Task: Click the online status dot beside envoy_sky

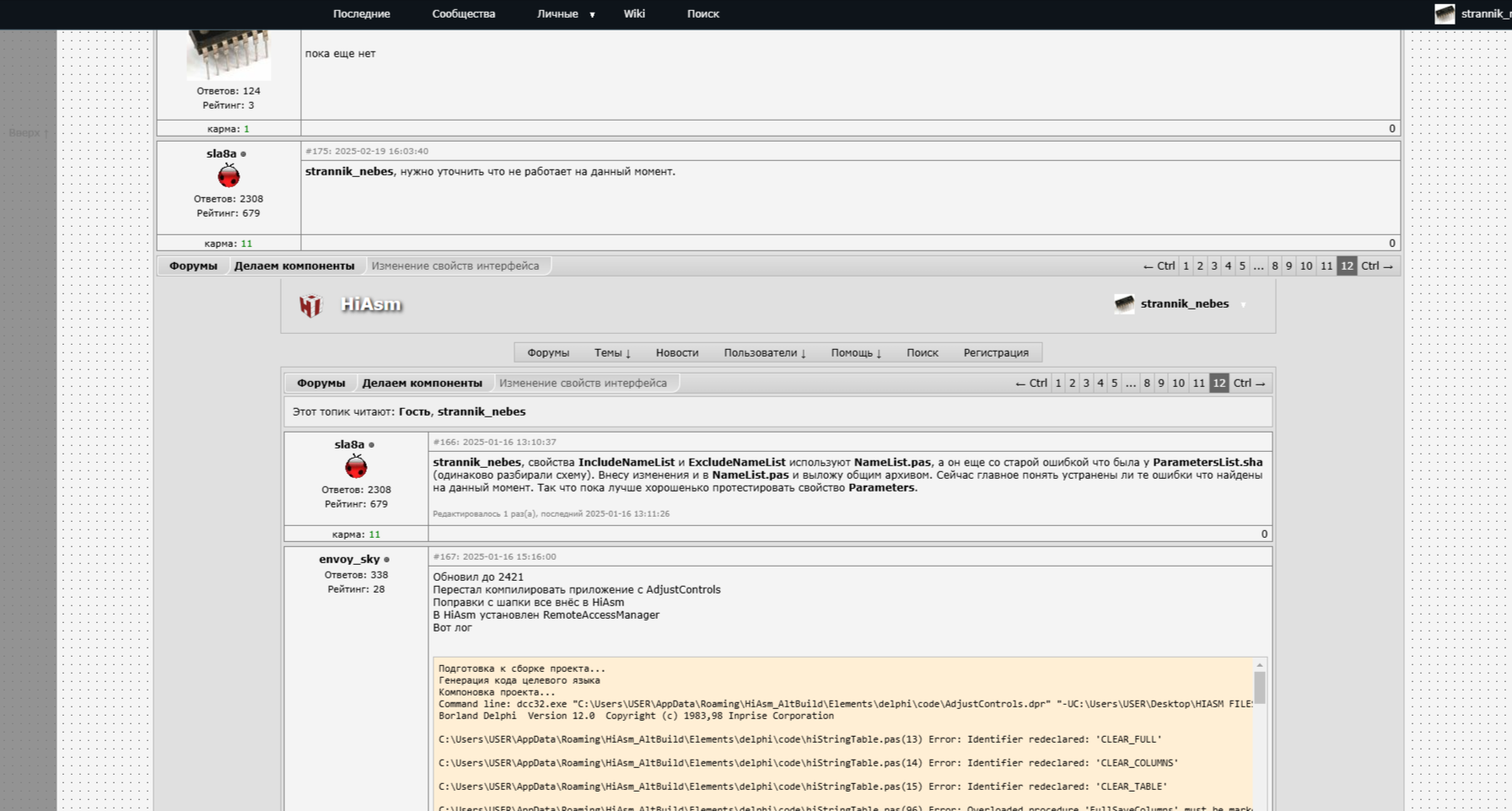Action: point(387,560)
